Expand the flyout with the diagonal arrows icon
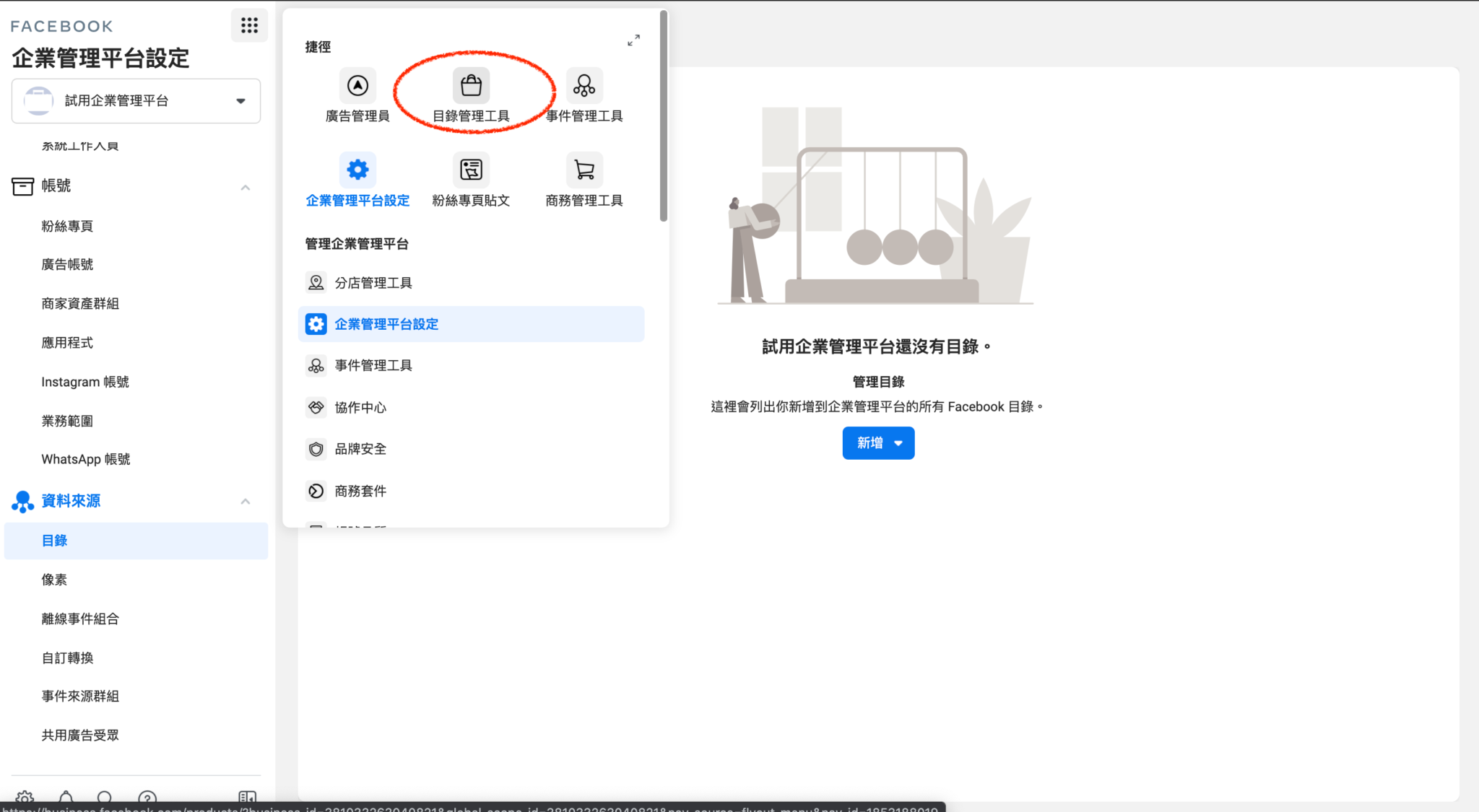Screen dimensions: 1479x812 [x=633, y=40]
